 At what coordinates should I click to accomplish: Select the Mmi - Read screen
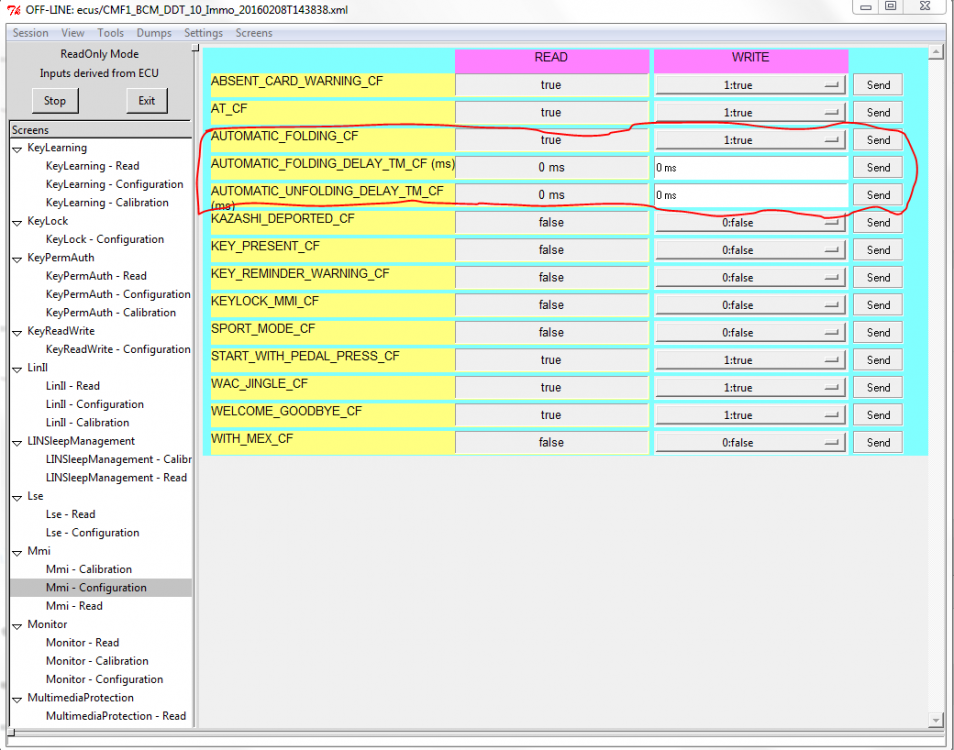[x=74, y=606]
